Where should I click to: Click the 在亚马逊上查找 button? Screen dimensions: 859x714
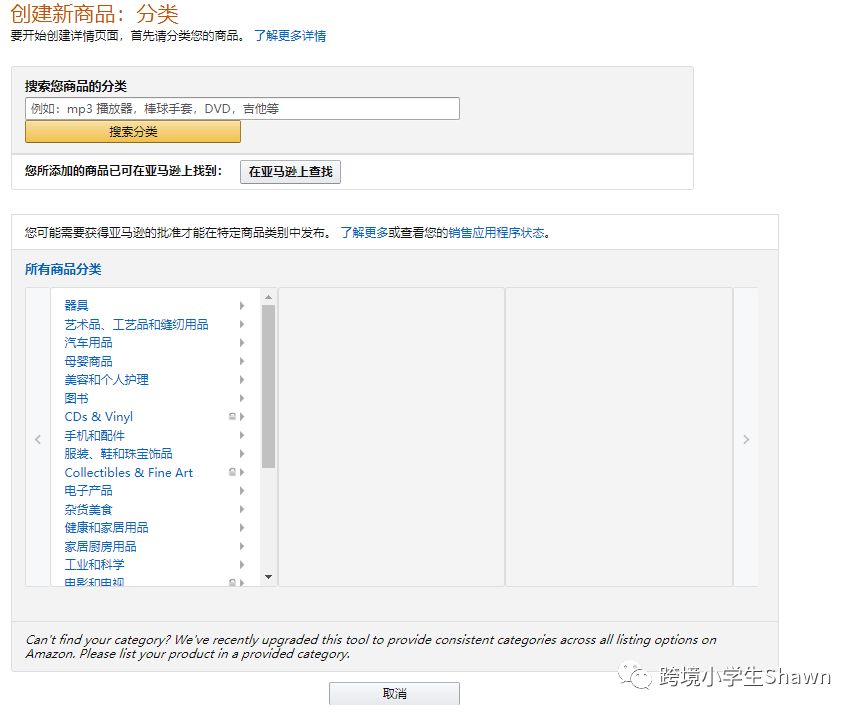[290, 172]
